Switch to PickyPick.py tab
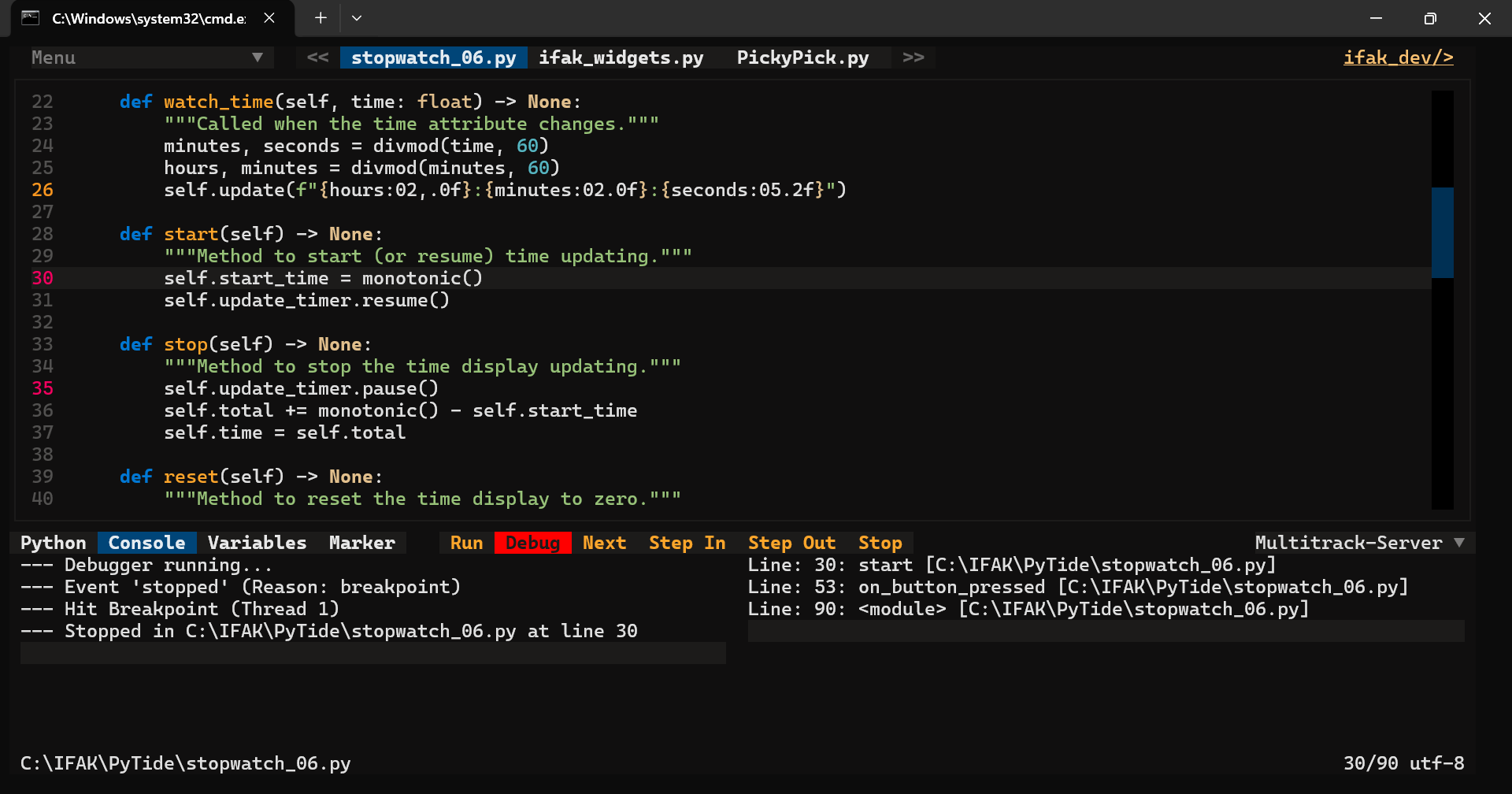The width and height of the screenshot is (1512, 794). (x=802, y=58)
